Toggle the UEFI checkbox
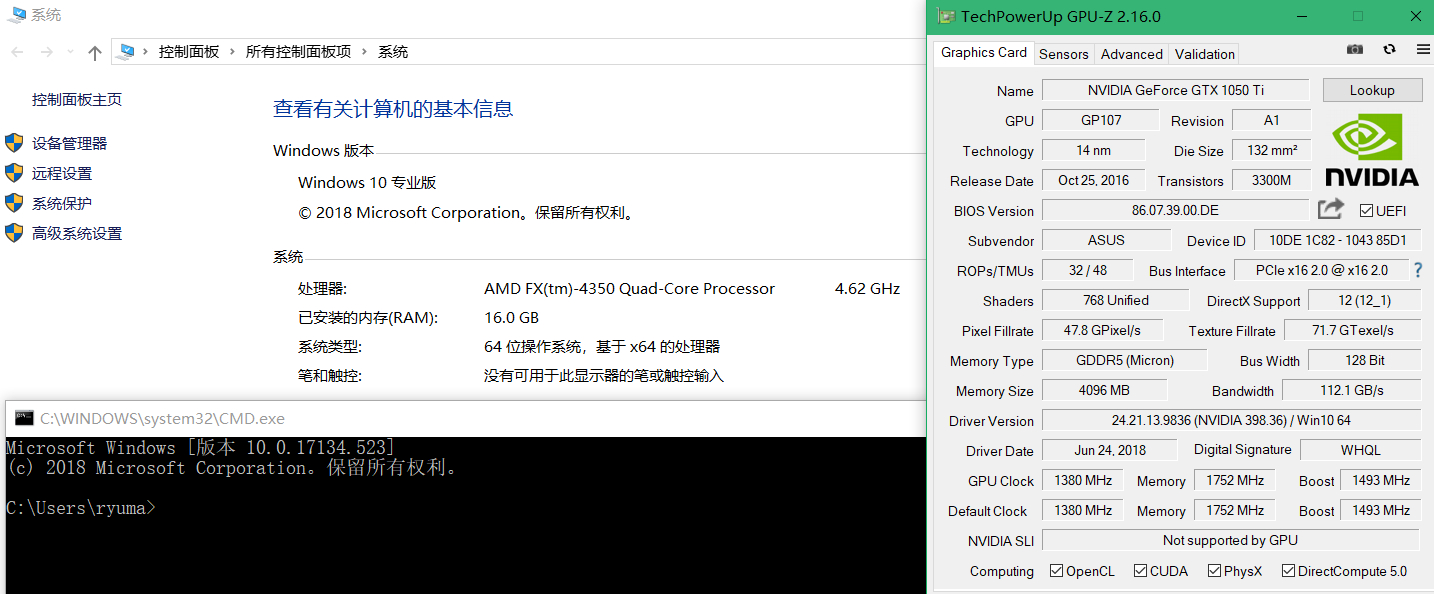This screenshot has width=1434, height=594. pos(1366,211)
